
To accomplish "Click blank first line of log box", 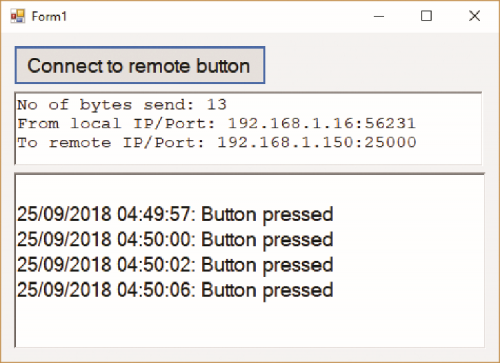I will tap(249, 189).
